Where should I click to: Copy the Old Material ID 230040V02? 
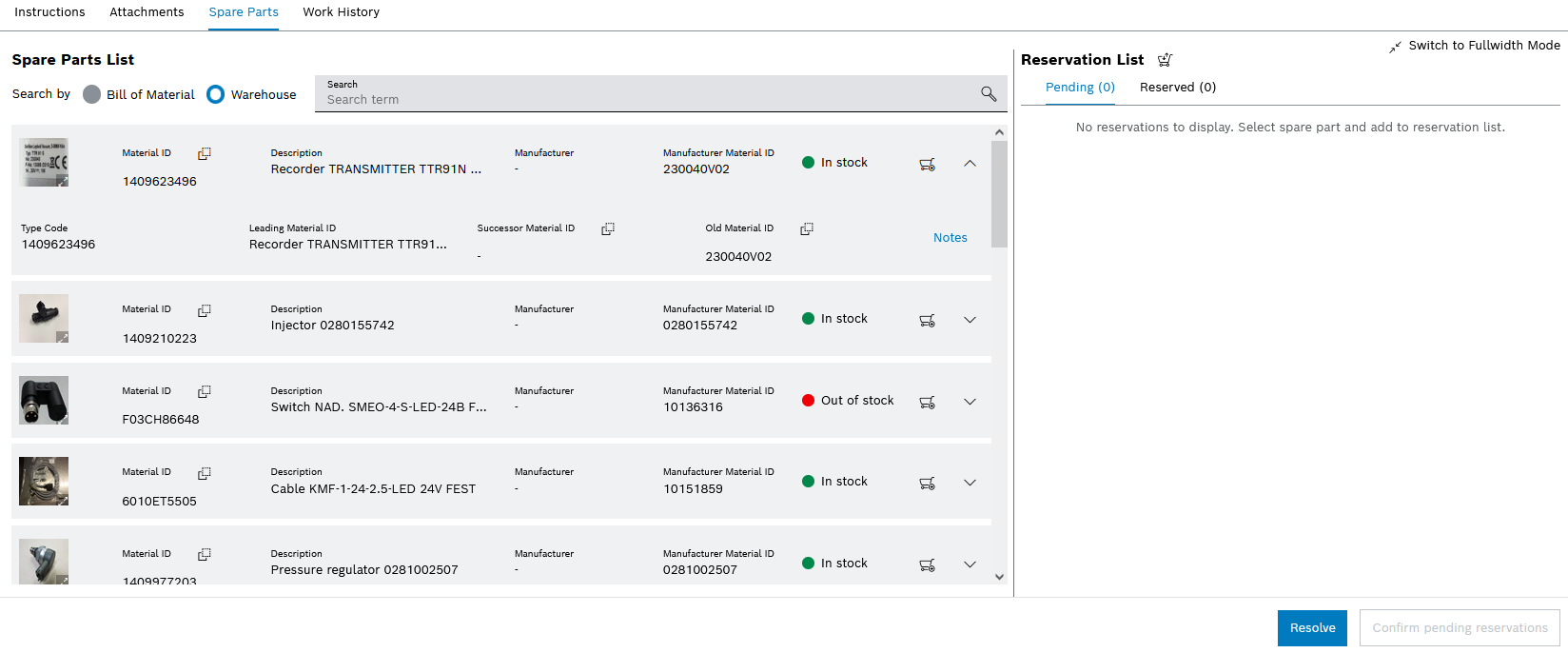807,228
